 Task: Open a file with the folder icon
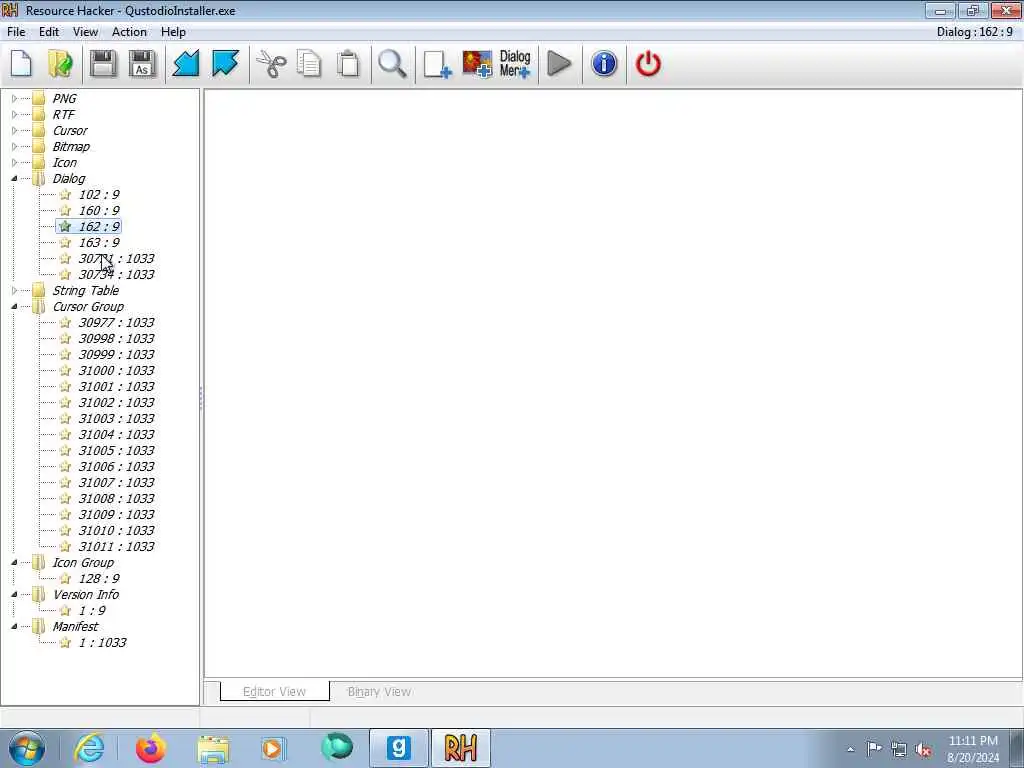tap(61, 64)
